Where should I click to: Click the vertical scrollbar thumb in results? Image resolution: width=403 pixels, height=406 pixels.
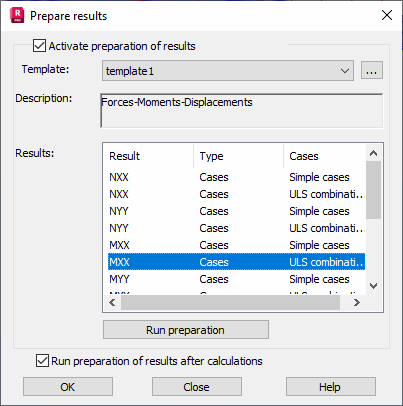click(373, 190)
